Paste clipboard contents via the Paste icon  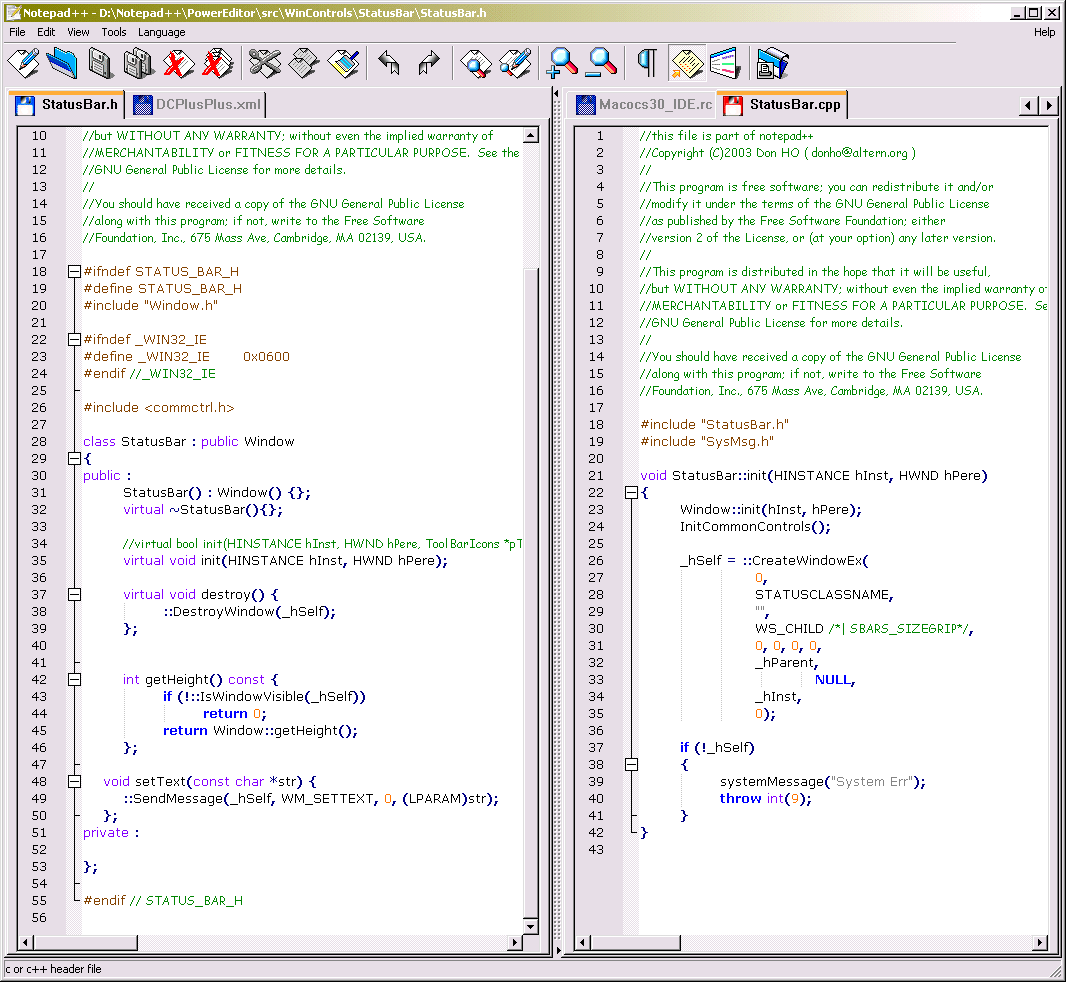(343, 63)
